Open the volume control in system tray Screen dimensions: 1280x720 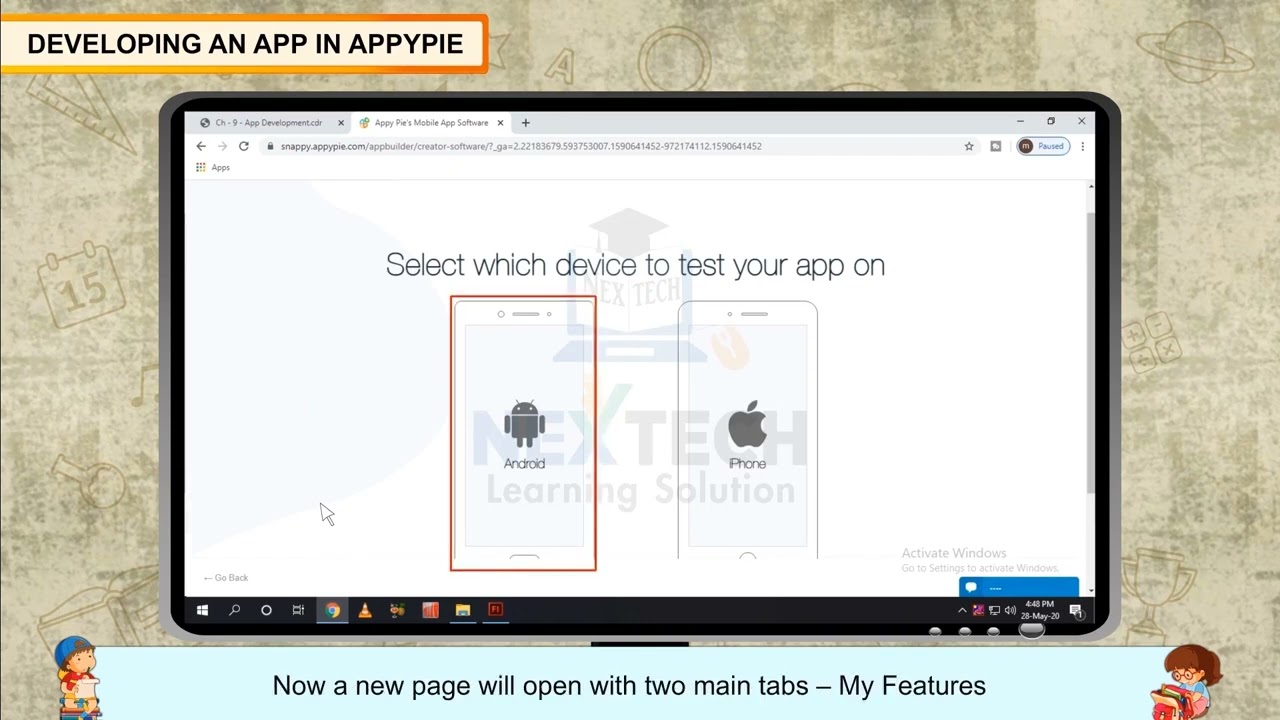pyautogui.click(x=1010, y=610)
